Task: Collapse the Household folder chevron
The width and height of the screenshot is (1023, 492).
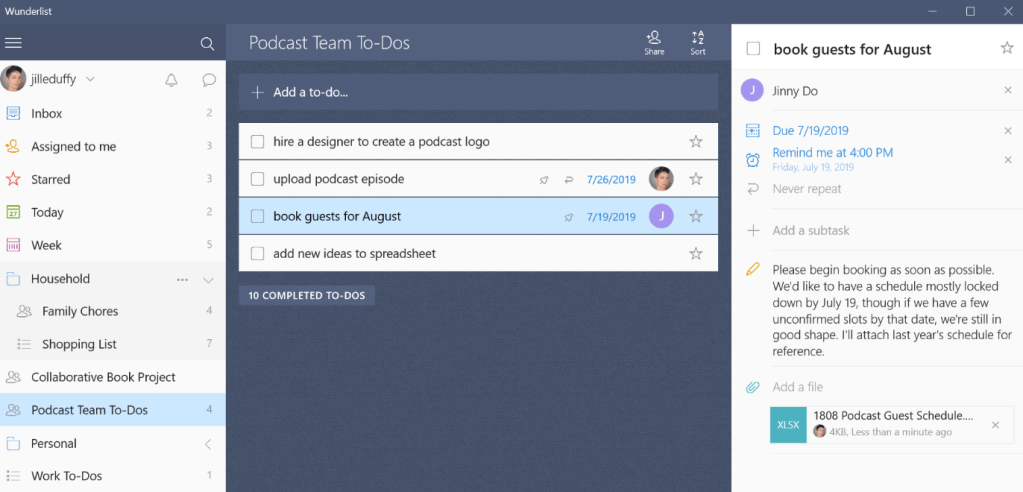Action: pos(209,280)
